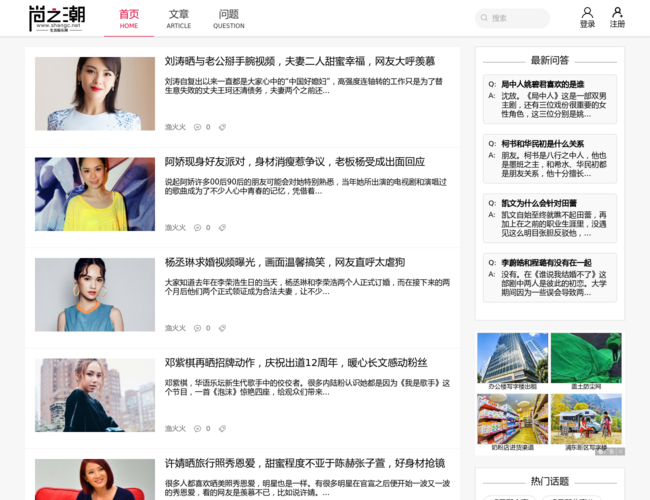Switch to the 文章 ARTICLE tab

(x=179, y=19)
